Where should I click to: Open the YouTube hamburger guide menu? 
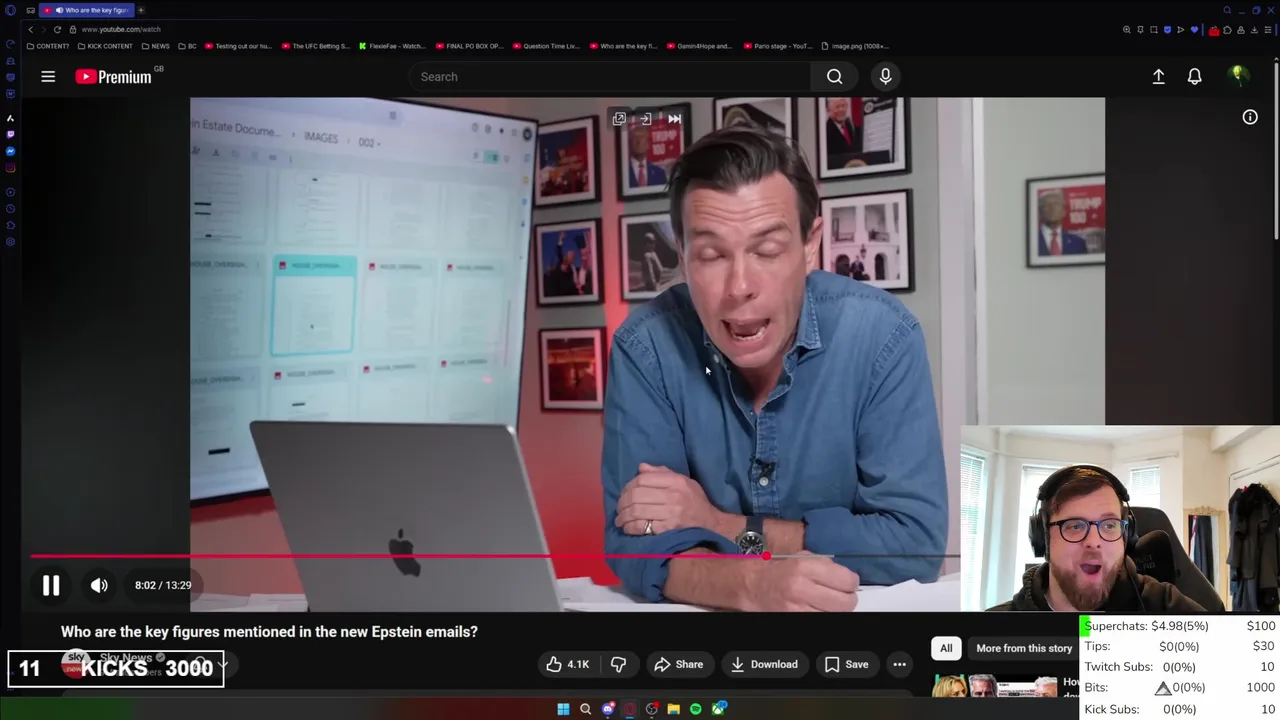(x=48, y=76)
